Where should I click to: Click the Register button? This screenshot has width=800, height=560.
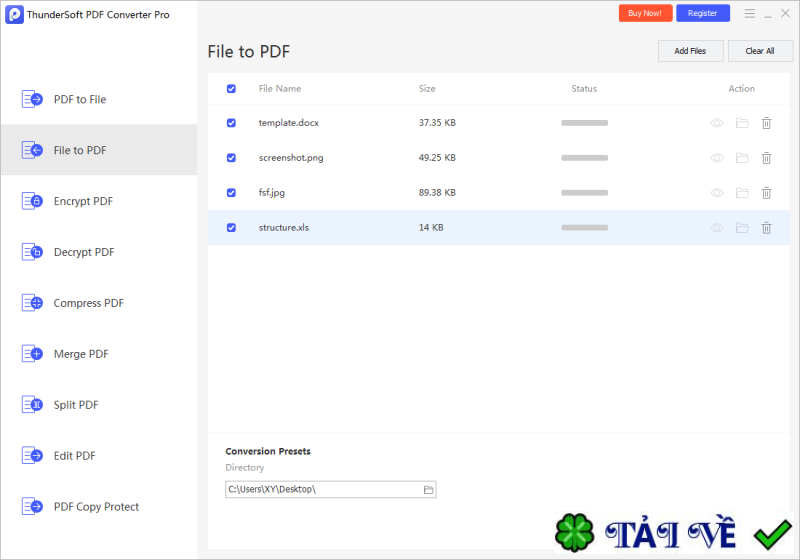[703, 13]
